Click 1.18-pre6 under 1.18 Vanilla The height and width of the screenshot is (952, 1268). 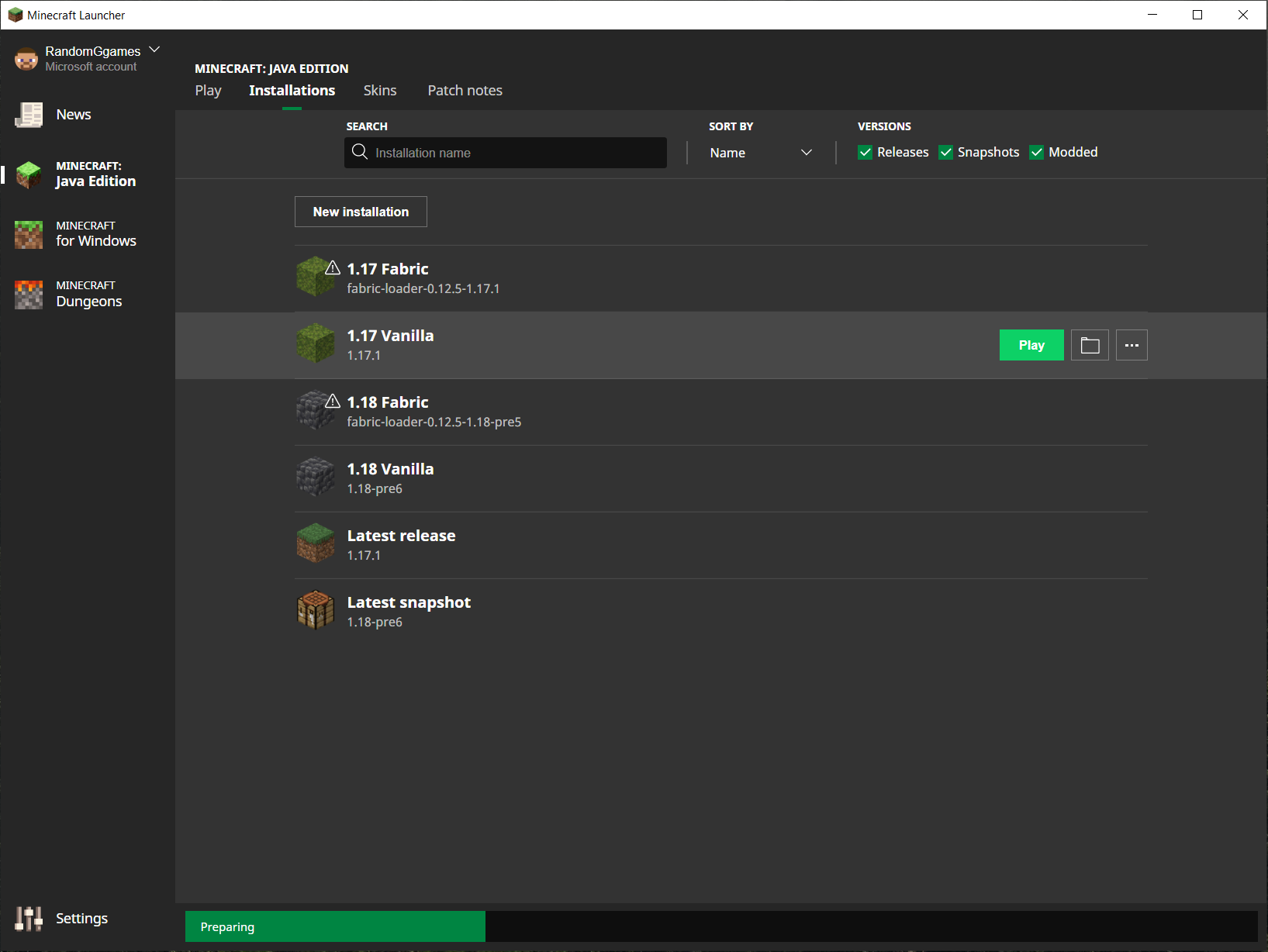(375, 488)
